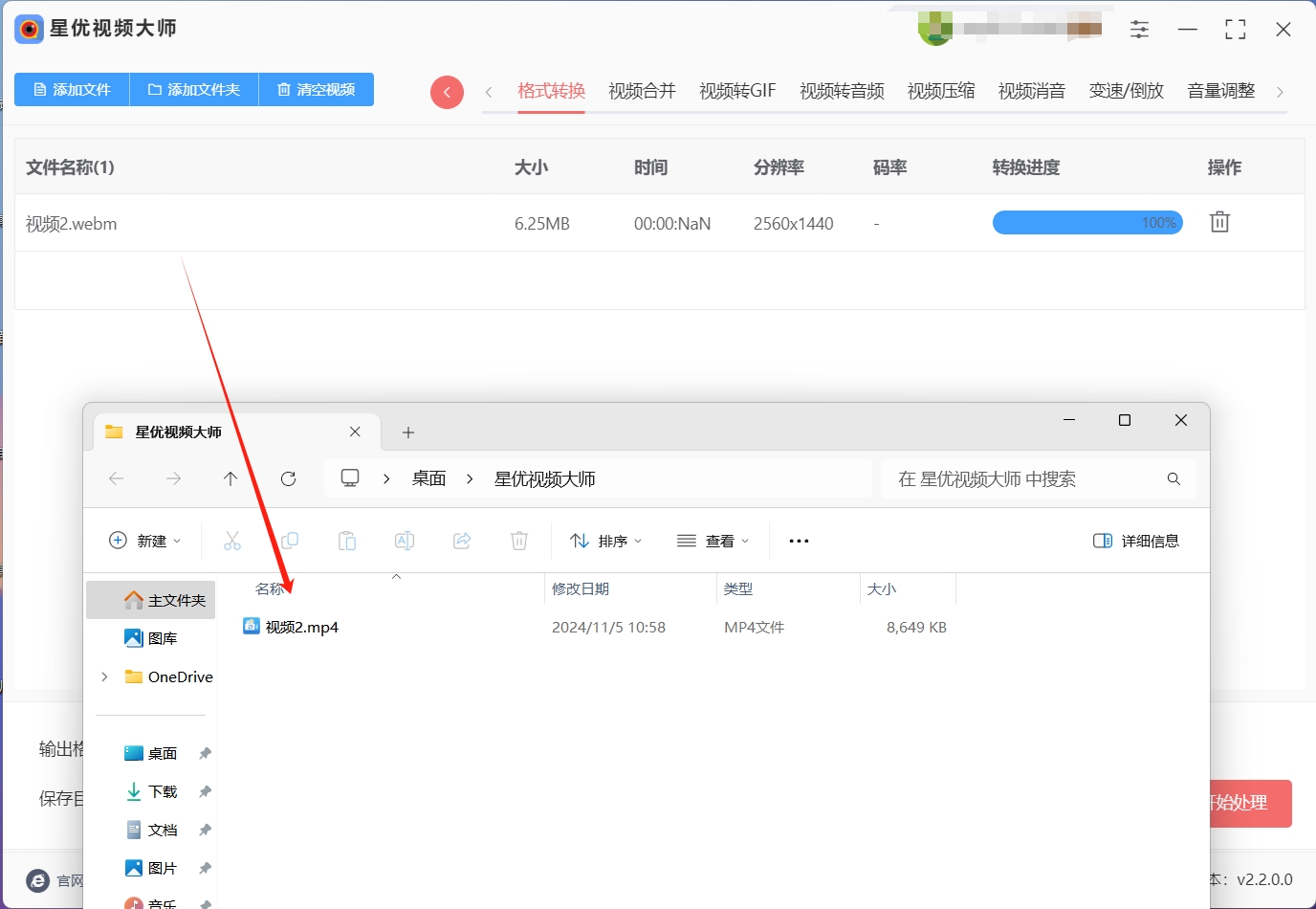Viewport: 1316px width, 909px height.
Task: Go to the 变速/倒放 tab
Action: pyautogui.click(x=1127, y=91)
